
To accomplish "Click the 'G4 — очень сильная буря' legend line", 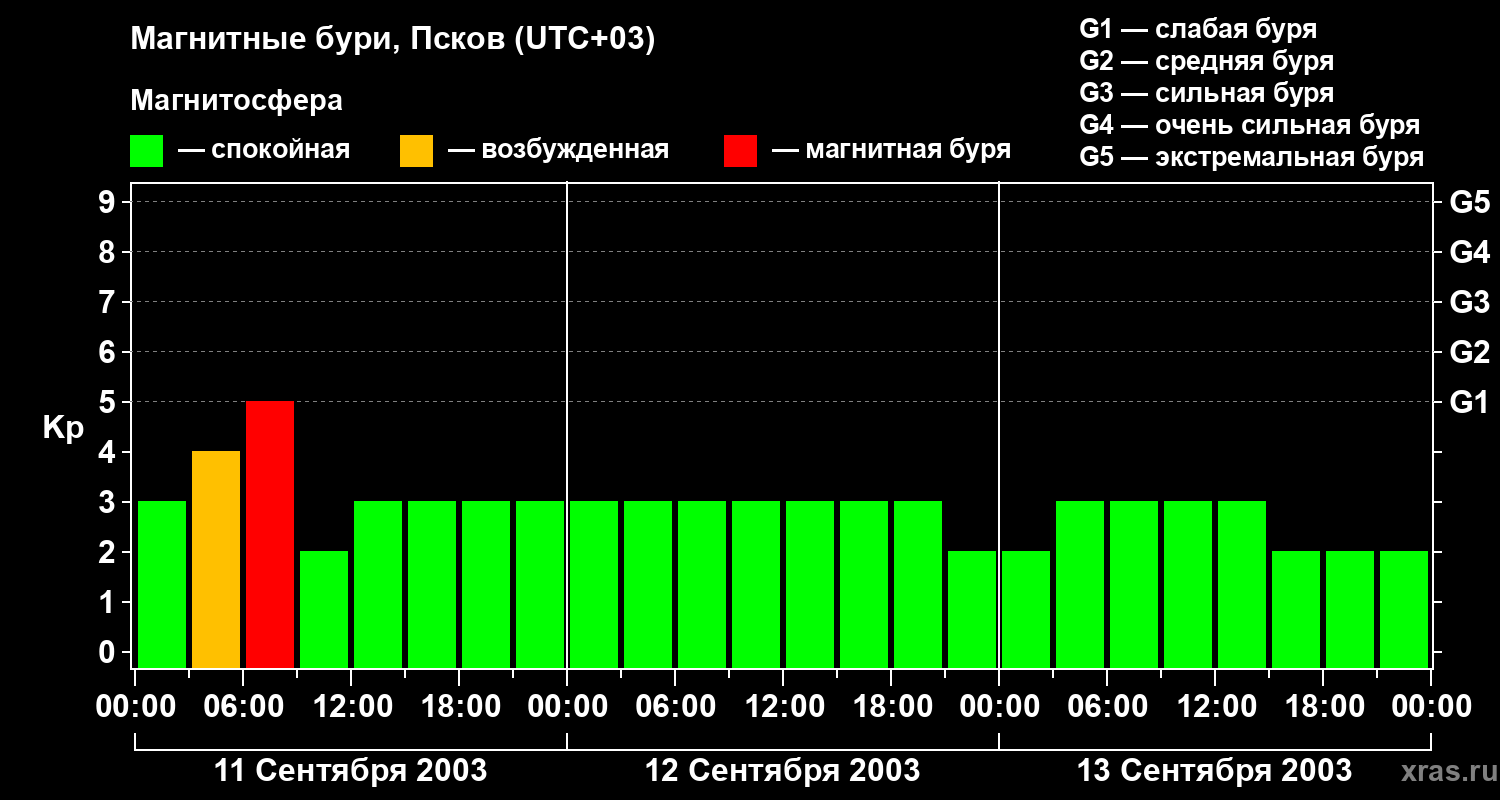I will 1250,125.
